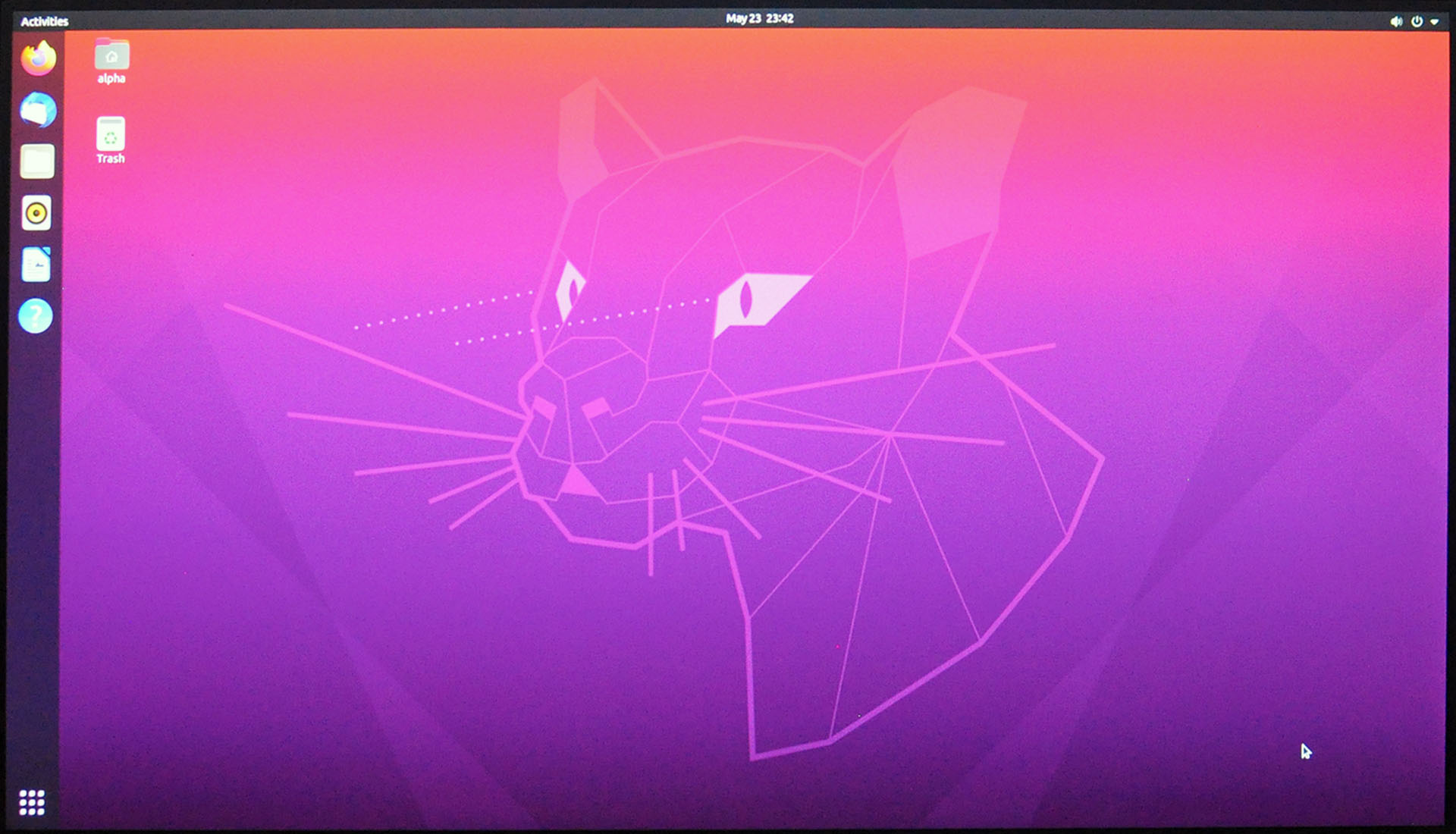Expand the system menu arrow
1456x834 pixels.
1434,22
